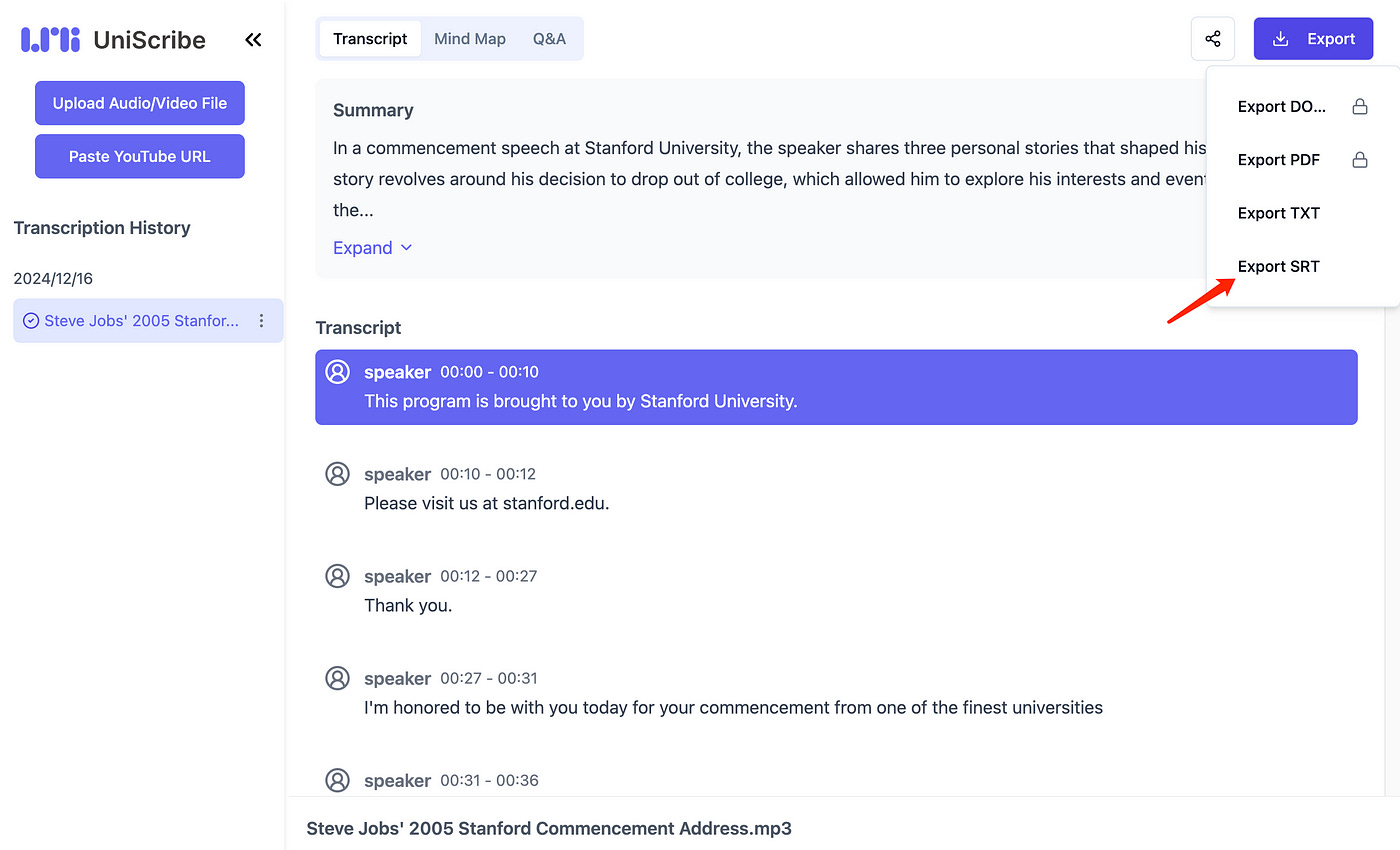
Task: Click the lock icon beside Export DOCX
Action: 1359,107
